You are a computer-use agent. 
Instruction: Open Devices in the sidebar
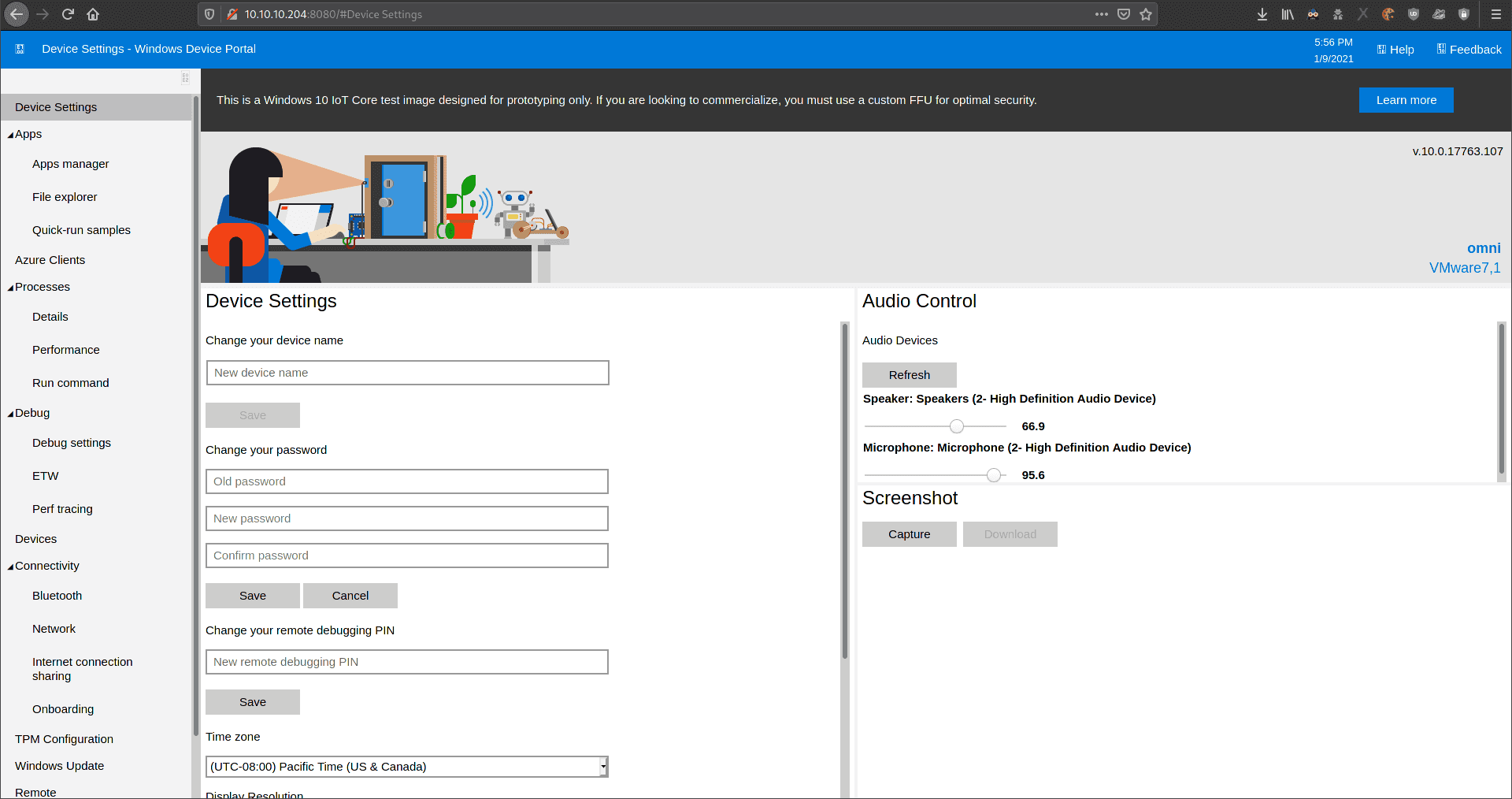pos(35,539)
